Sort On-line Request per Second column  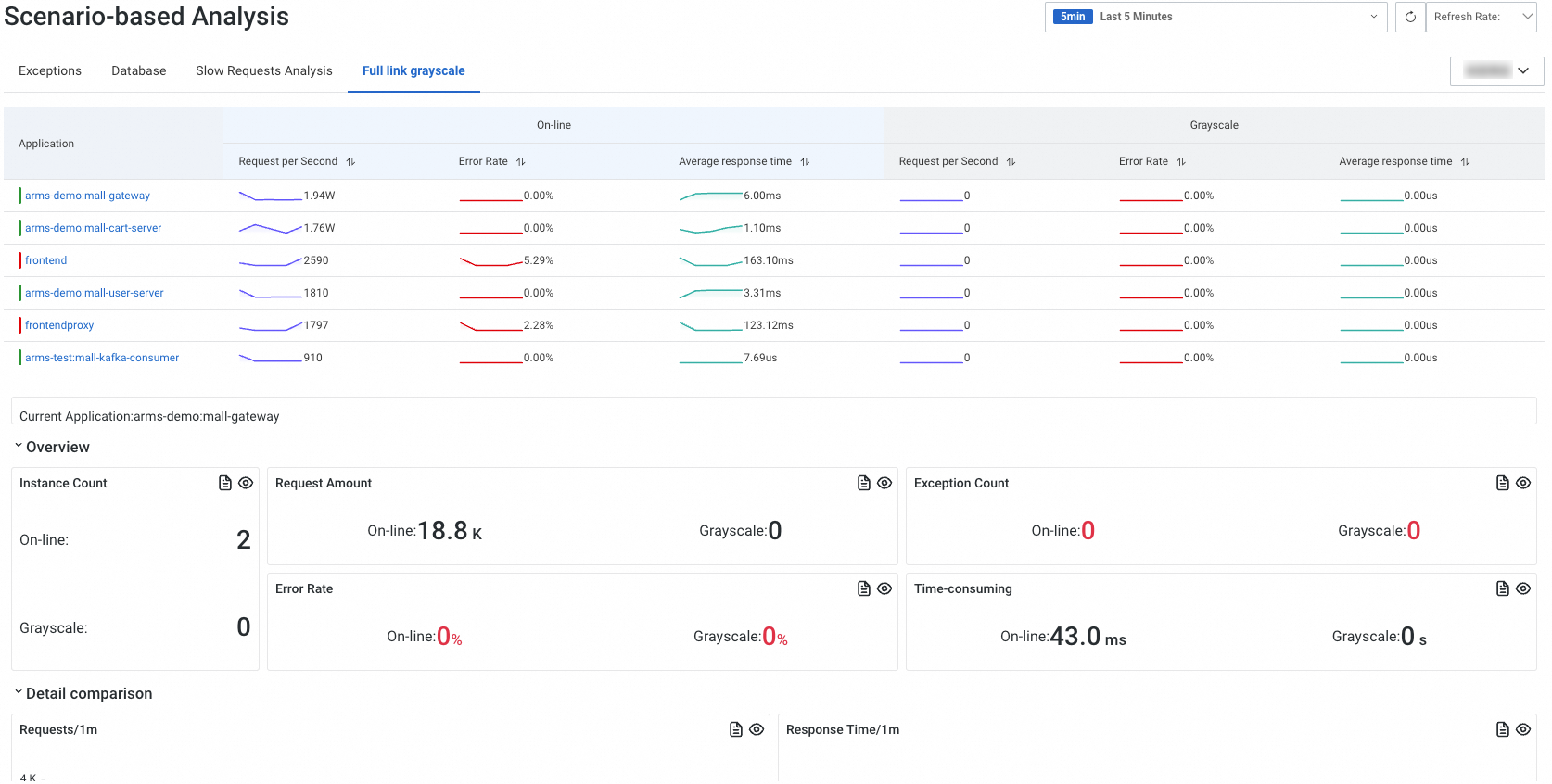tap(350, 161)
